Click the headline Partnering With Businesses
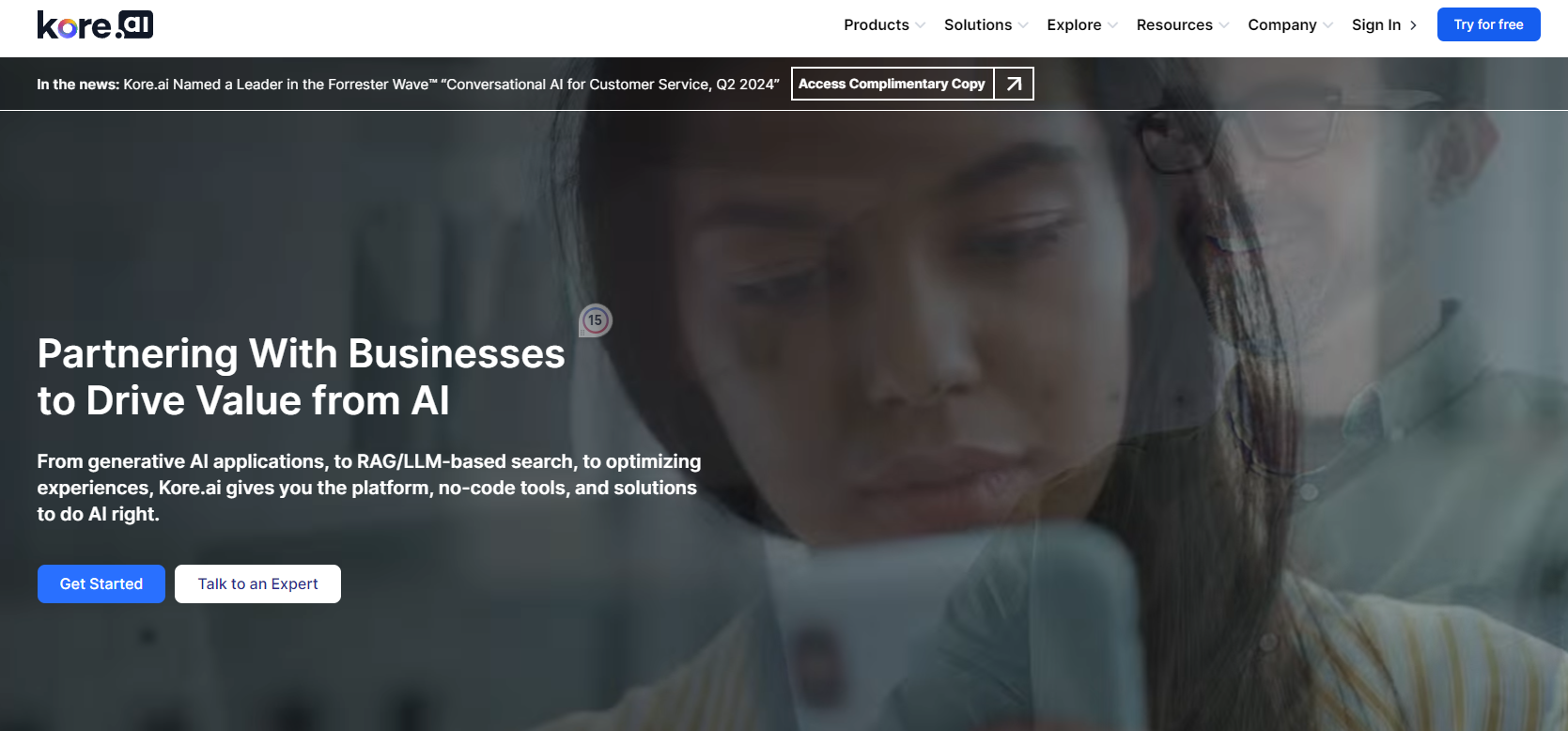This screenshot has width=1568, height=731. pyautogui.click(x=301, y=377)
